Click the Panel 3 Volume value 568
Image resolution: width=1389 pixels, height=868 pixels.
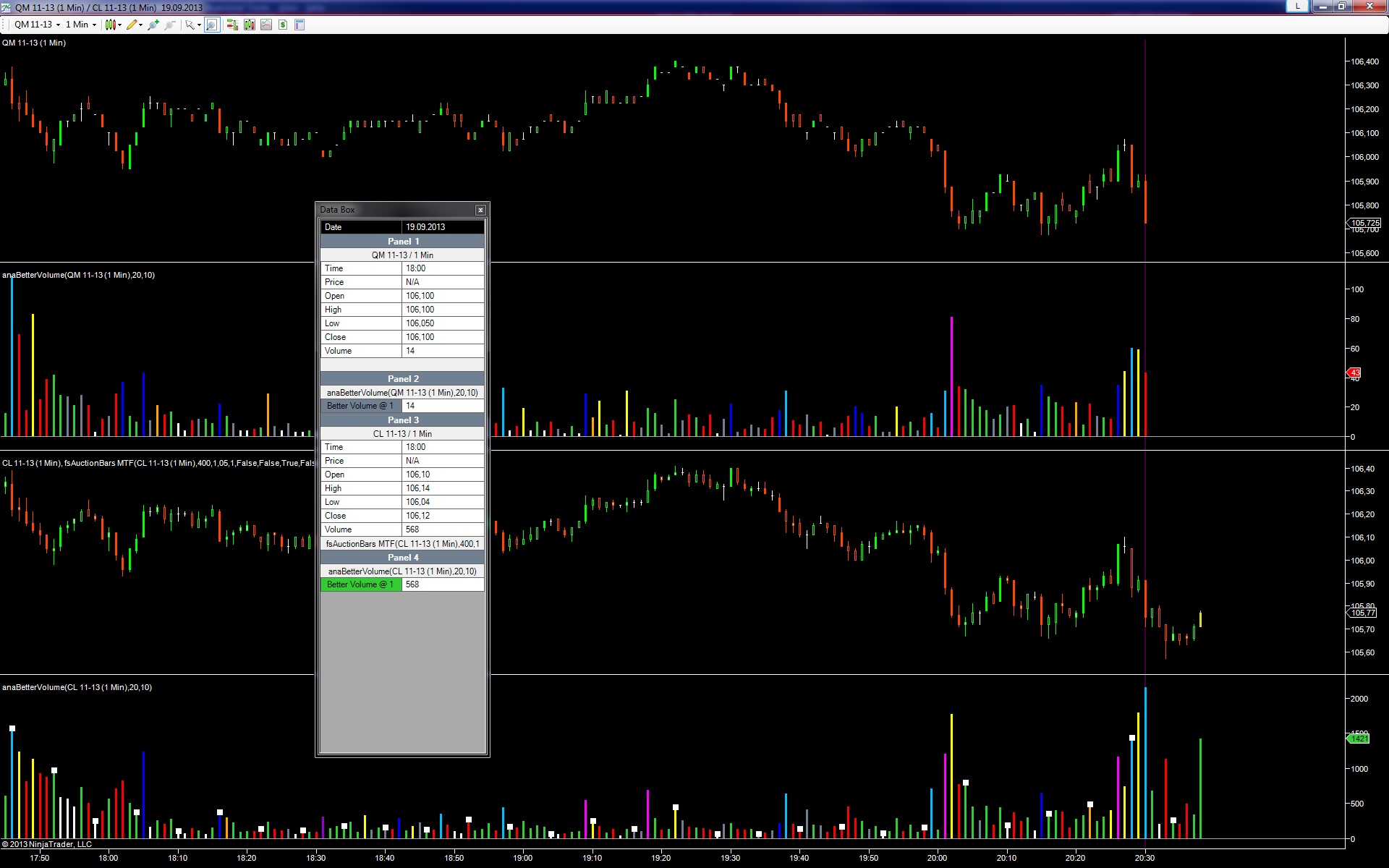(x=443, y=529)
